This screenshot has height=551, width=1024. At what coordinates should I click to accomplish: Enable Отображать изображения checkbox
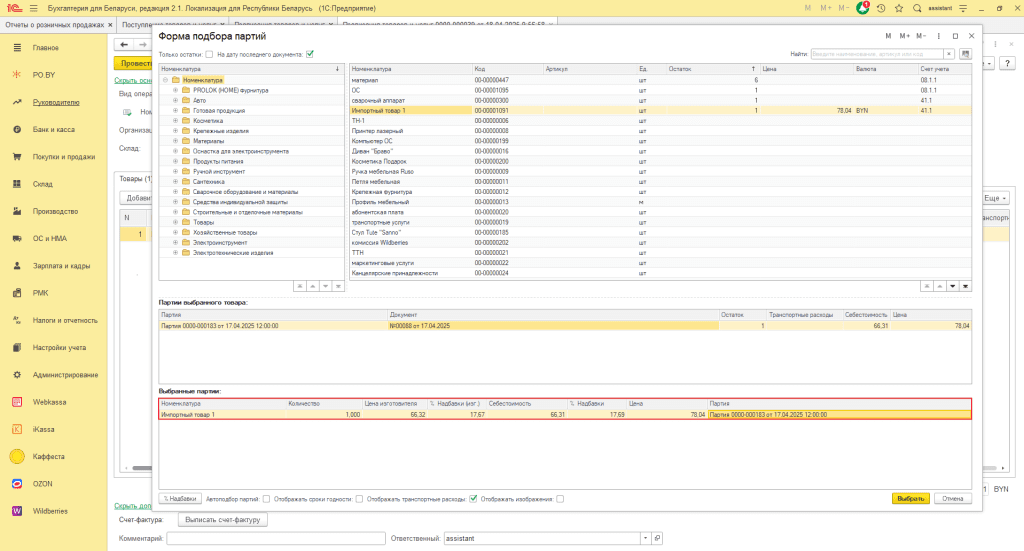tap(560, 499)
